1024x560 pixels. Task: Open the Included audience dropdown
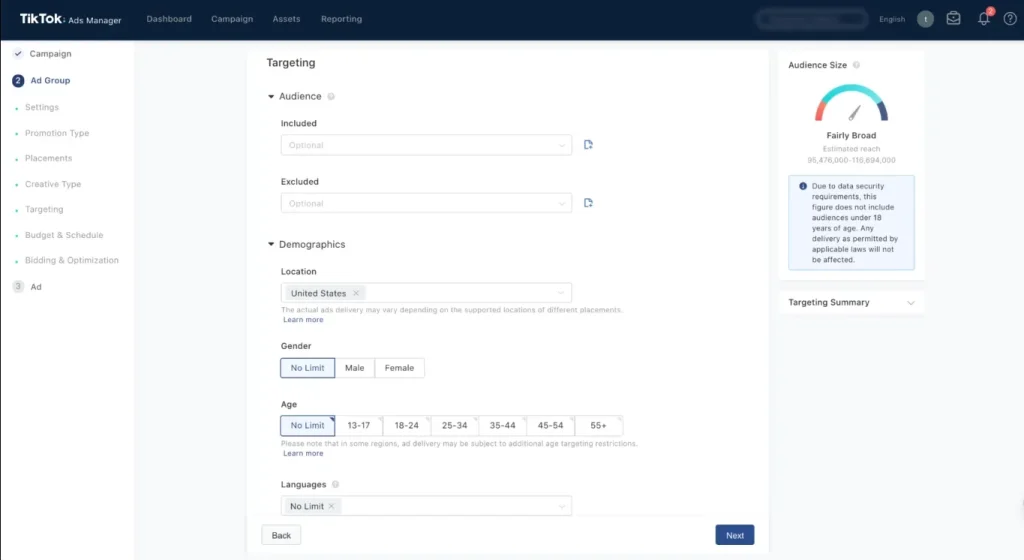point(426,145)
